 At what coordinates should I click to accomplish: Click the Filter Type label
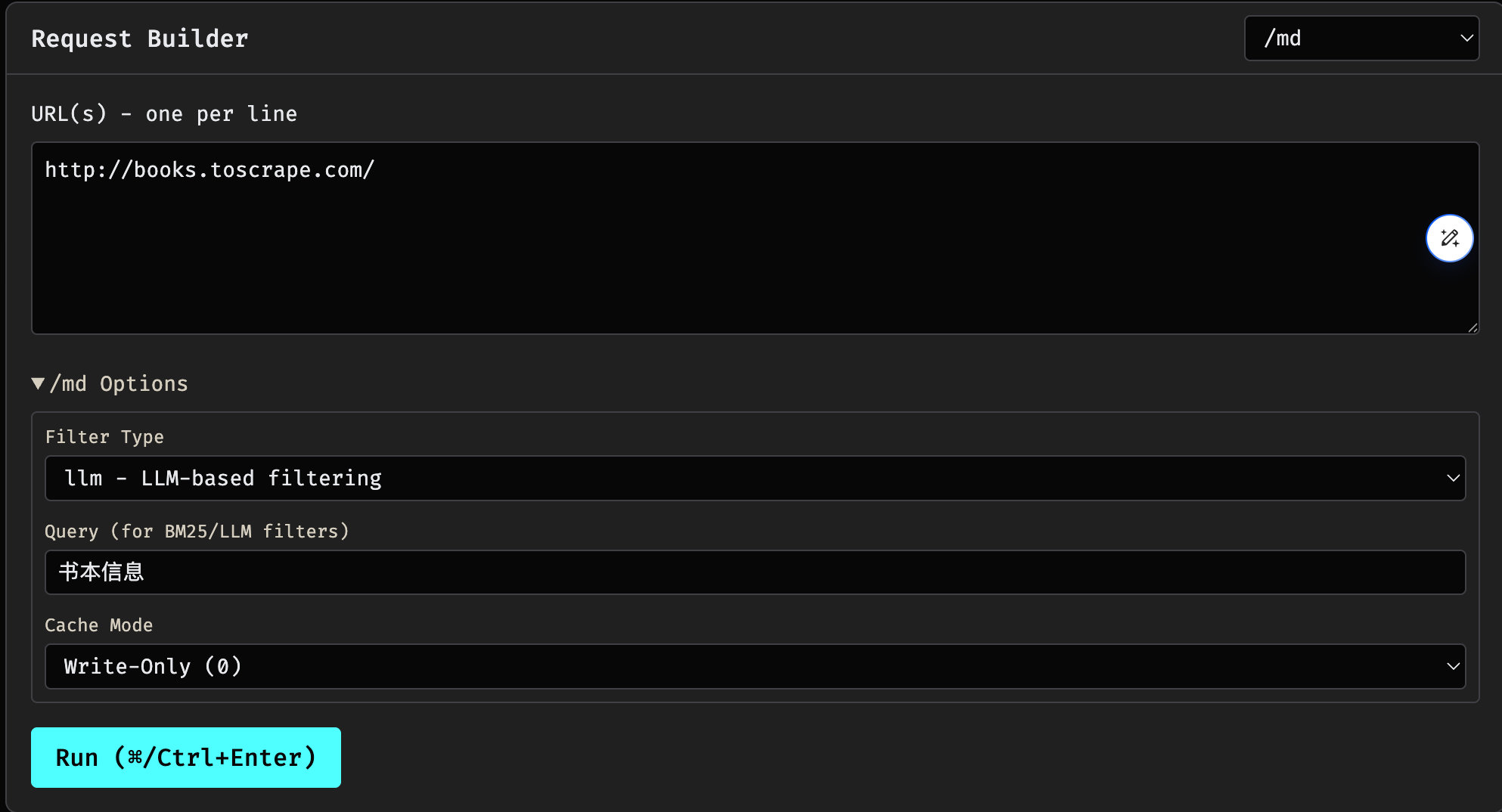[104, 437]
